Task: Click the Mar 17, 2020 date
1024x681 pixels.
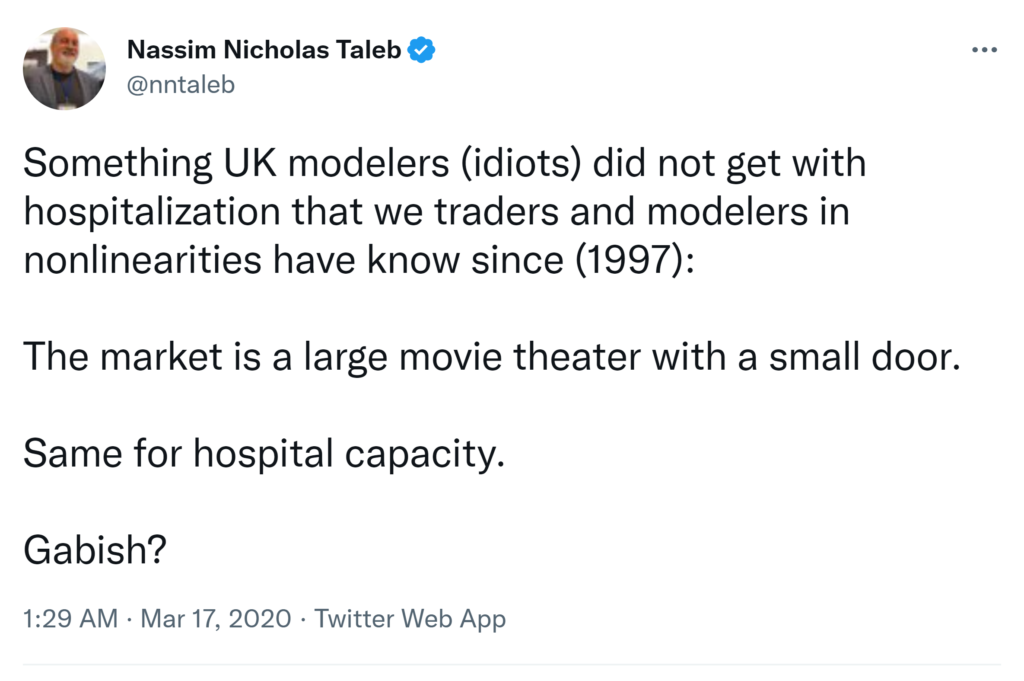Action: tap(216, 619)
